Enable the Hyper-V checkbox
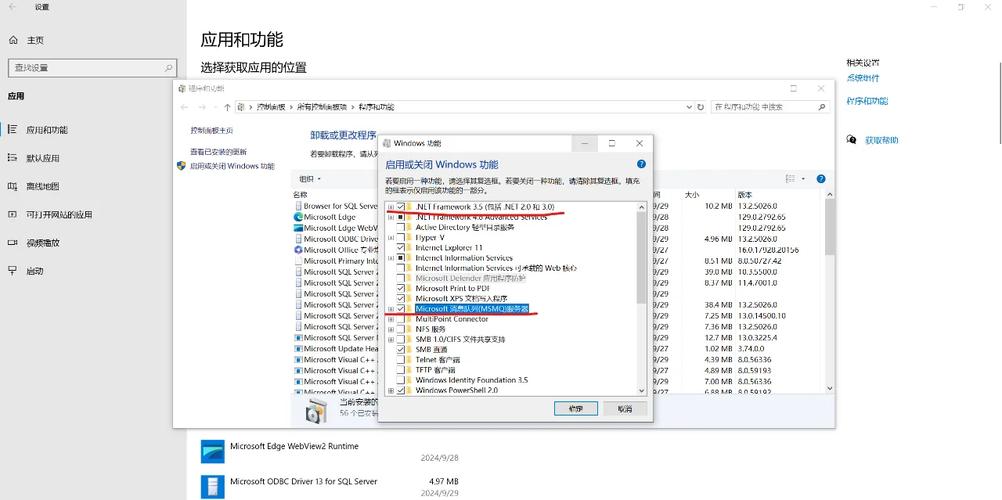The height and width of the screenshot is (500, 1002). 401,237
